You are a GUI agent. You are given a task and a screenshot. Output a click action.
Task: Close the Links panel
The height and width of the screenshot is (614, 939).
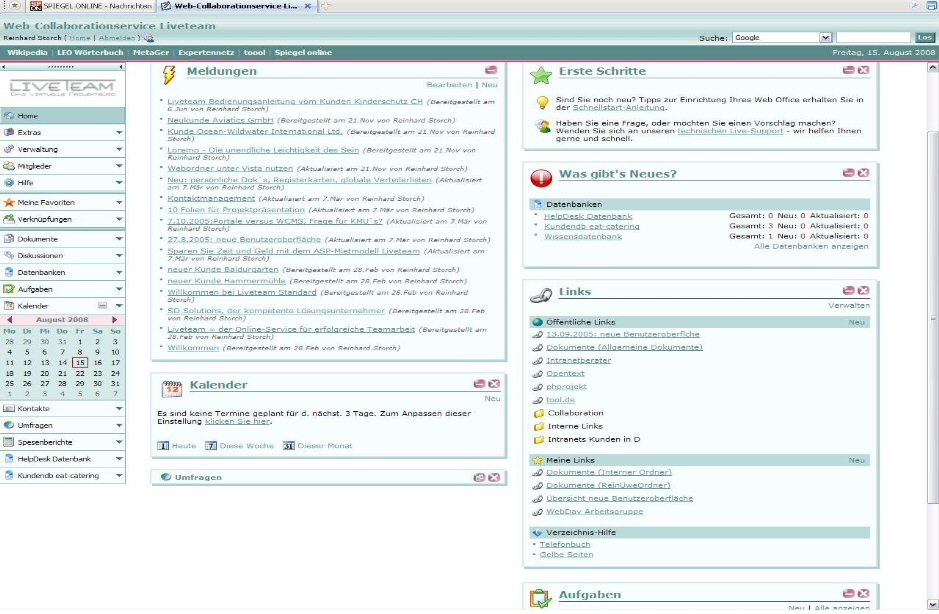(863, 291)
